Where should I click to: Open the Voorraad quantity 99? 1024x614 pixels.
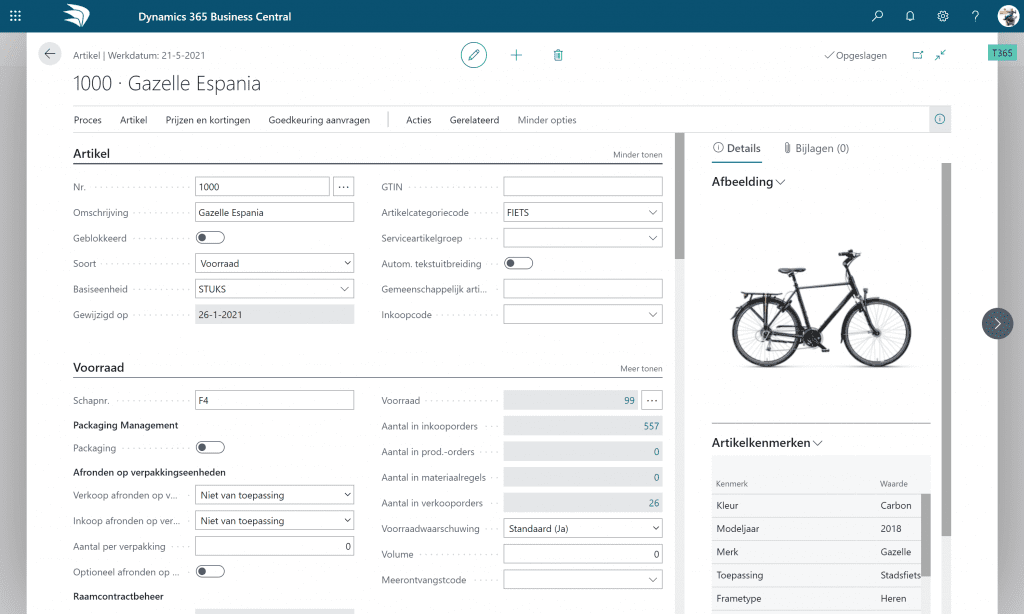pyautogui.click(x=629, y=400)
